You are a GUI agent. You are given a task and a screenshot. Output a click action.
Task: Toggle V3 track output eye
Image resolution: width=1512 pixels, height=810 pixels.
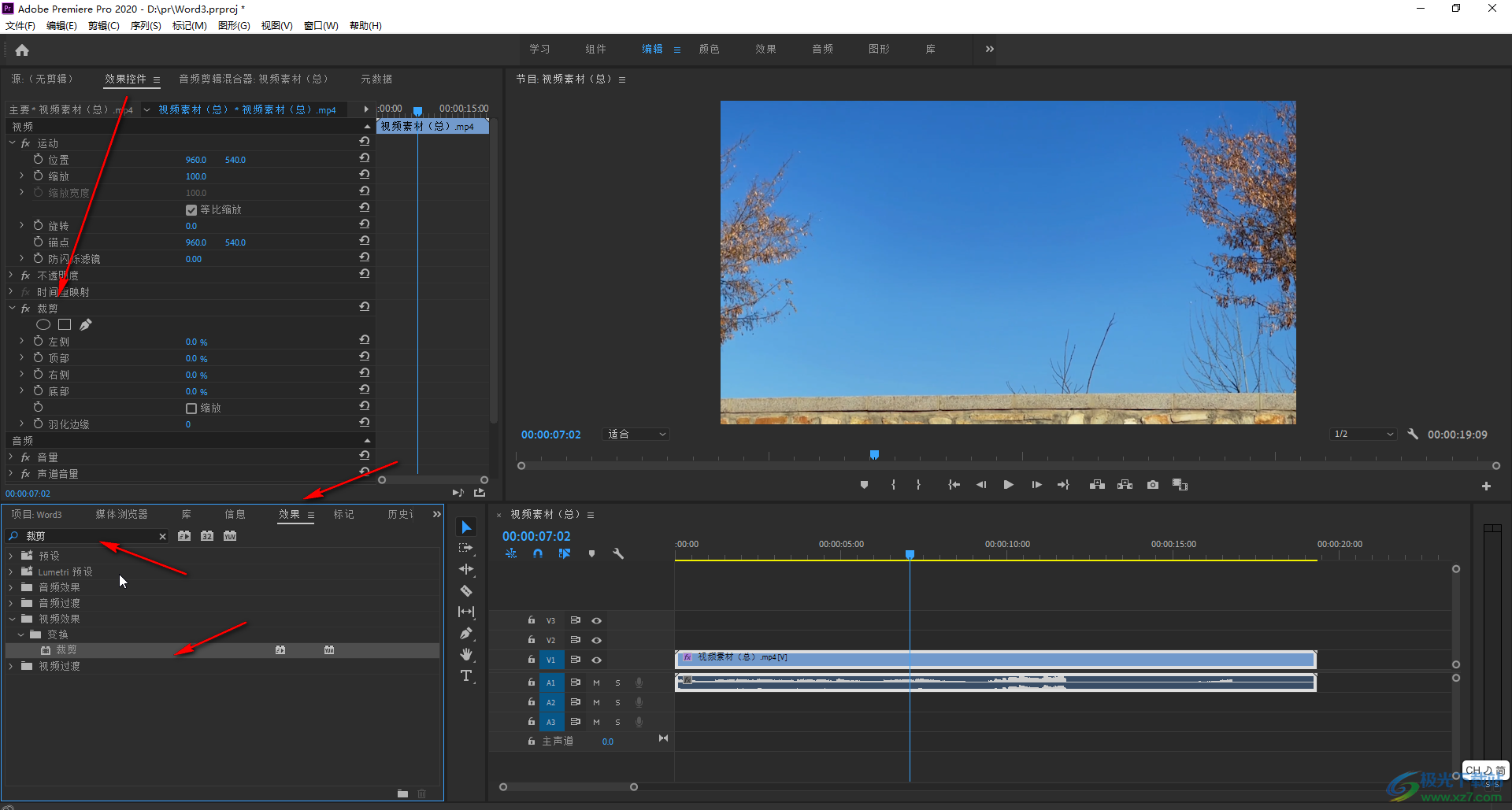596,621
